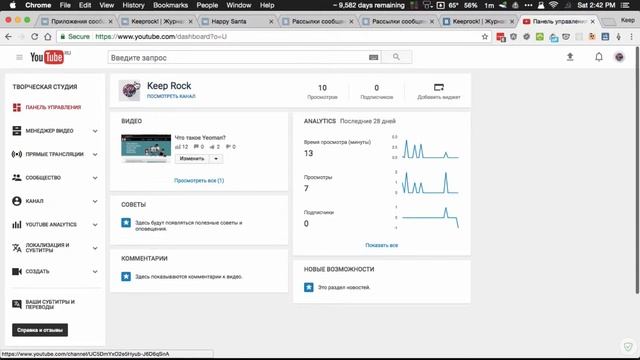640x360 pixels.
Task: Click the star icon in the Советы widget
Action: 126,222
